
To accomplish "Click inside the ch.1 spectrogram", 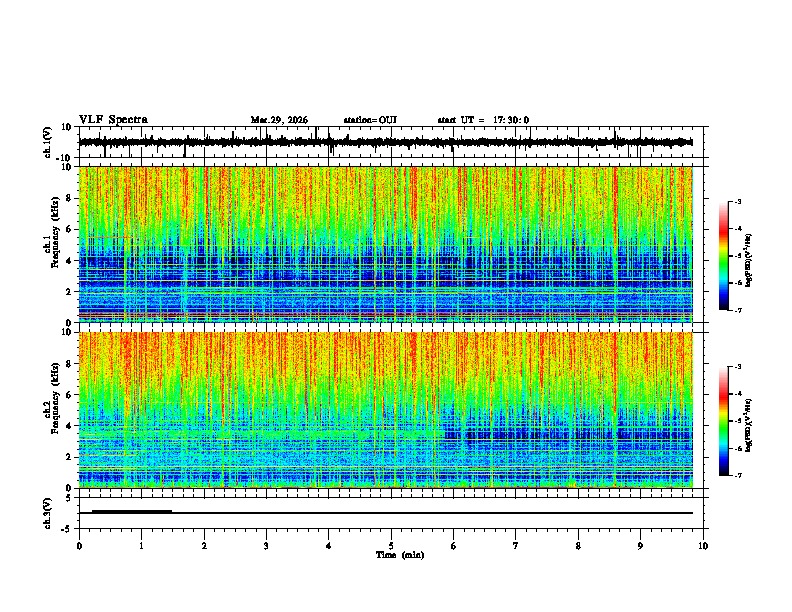I will coord(385,244).
